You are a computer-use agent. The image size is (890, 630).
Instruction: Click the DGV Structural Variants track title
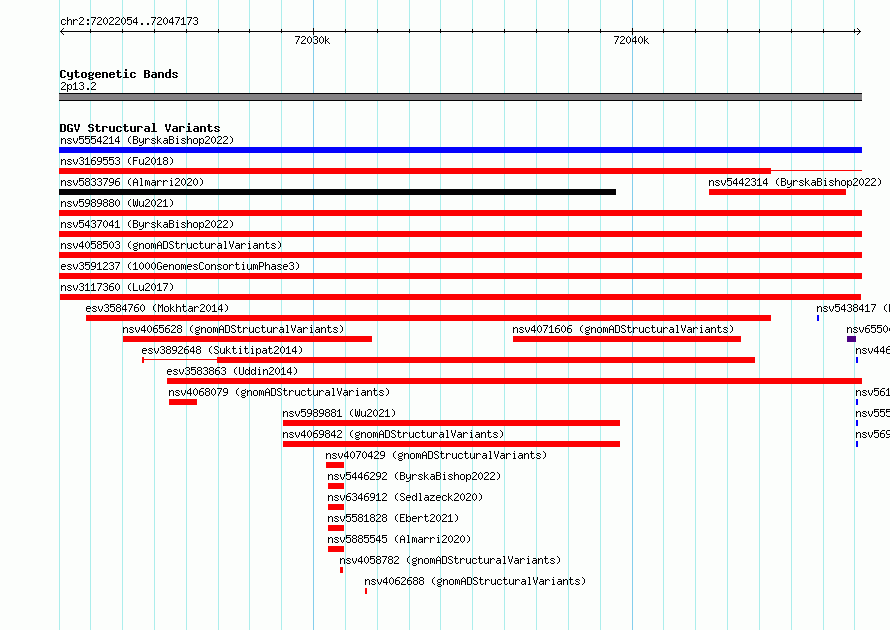click(x=140, y=128)
